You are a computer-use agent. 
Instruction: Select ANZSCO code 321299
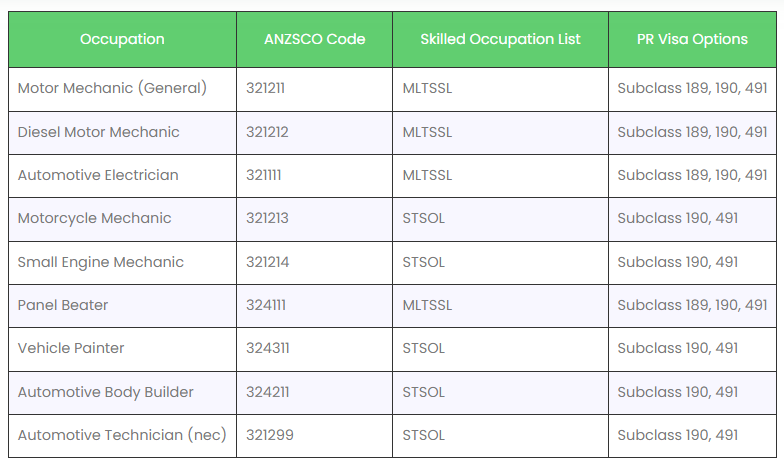(270, 435)
